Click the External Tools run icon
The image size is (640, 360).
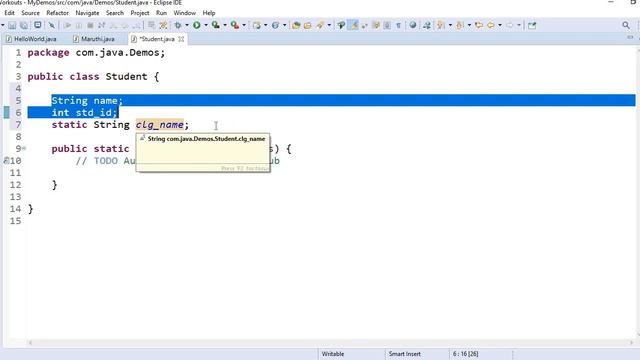coord(235,25)
